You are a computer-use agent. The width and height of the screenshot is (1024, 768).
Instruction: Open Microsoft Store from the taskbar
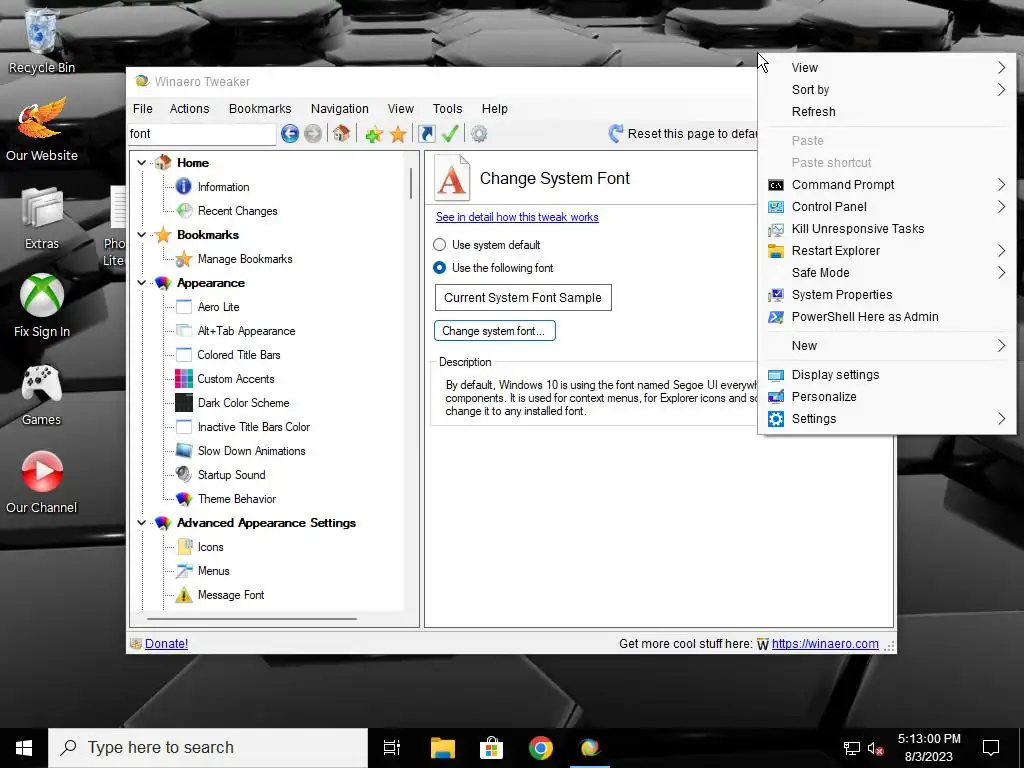(x=491, y=748)
